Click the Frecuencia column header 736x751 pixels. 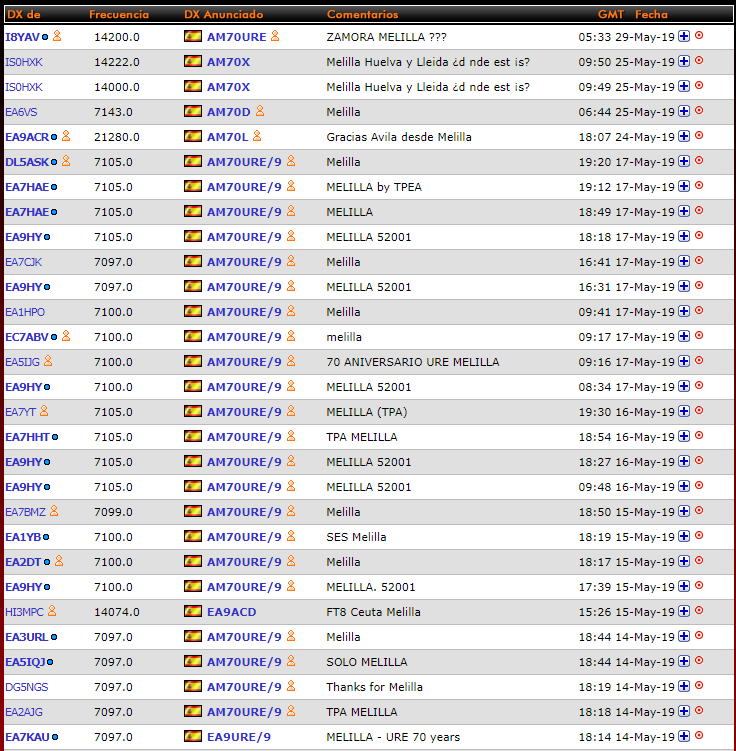click(x=118, y=15)
